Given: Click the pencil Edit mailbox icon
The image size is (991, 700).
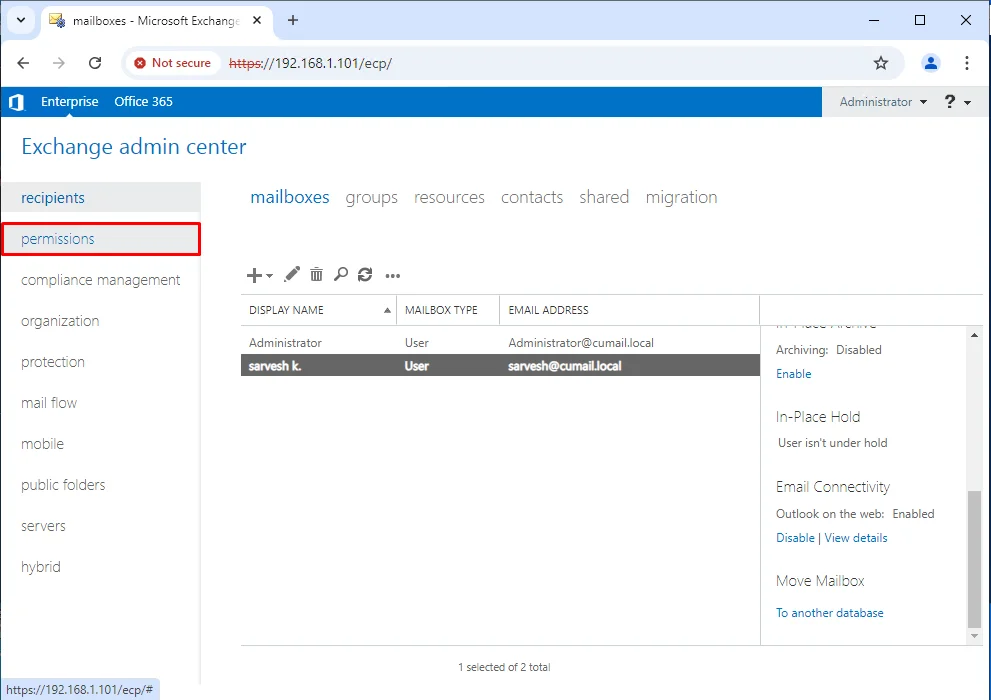Looking at the screenshot, I should [x=292, y=275].
